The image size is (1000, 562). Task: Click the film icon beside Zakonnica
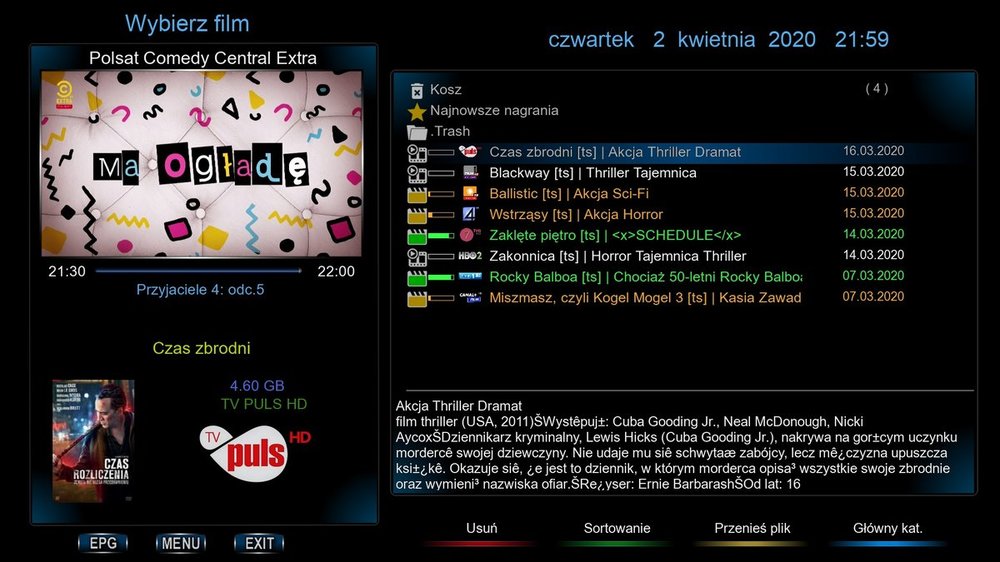tap(417, 257)
